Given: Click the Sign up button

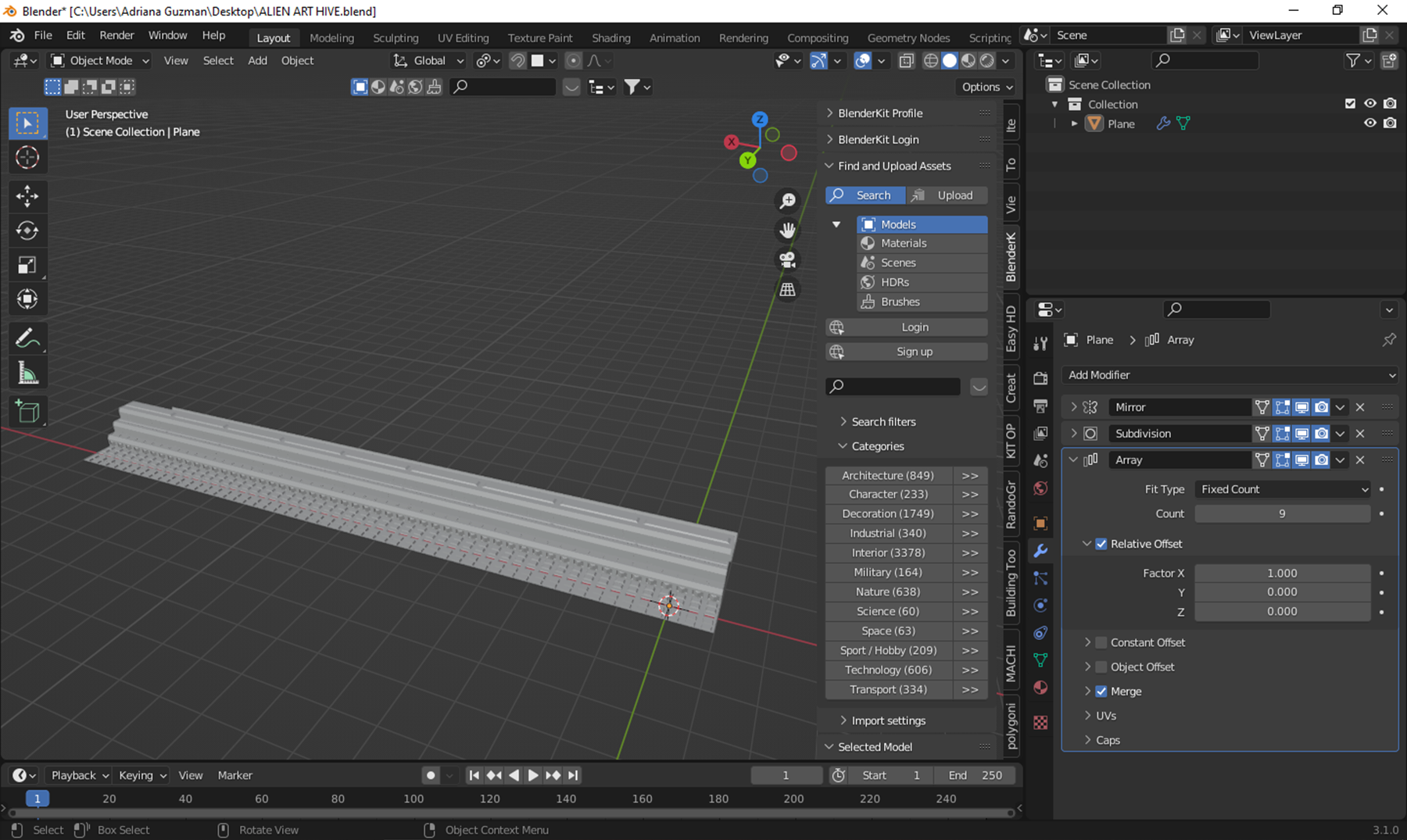Looking at the screenshot, I should click(x=907, y=352).
